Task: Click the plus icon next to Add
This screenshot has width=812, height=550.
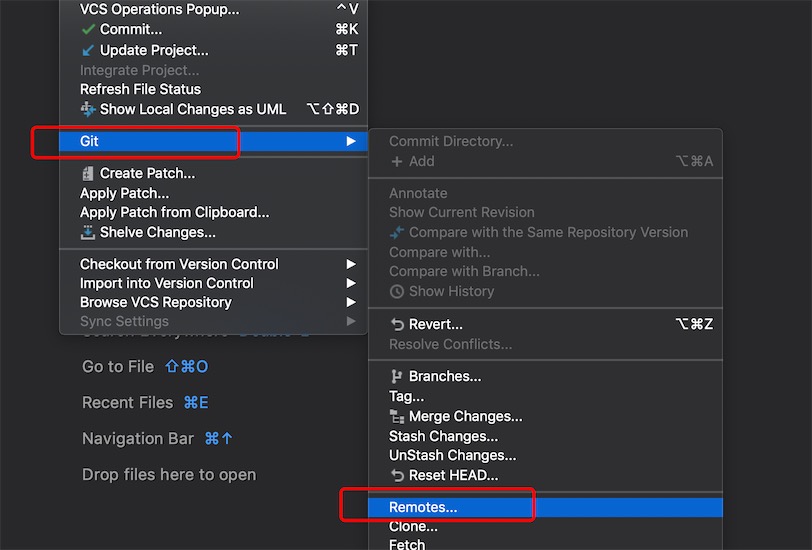Action: click(397, 162)
